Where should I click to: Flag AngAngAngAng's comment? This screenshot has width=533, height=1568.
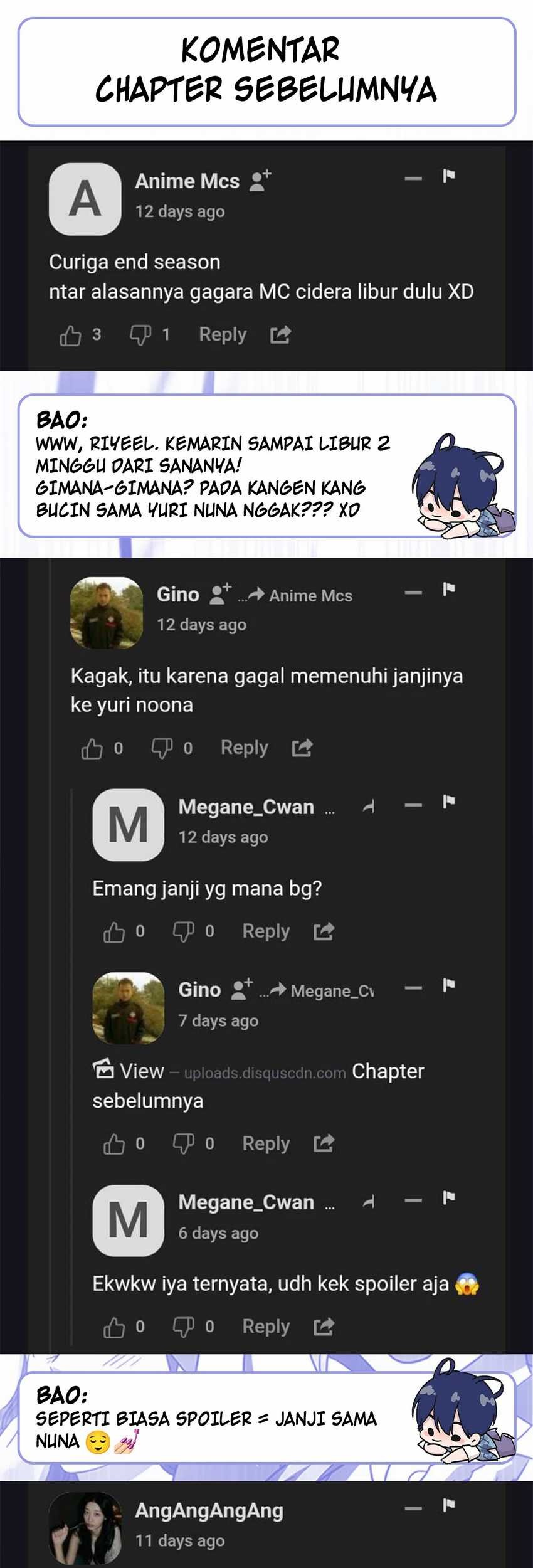tap(448, 1505)
